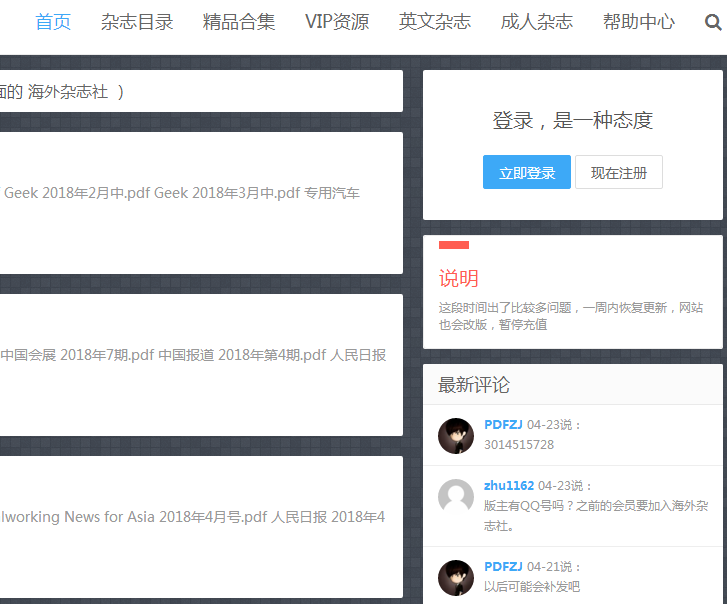Click zhu1162's default gray avatar
This screenshot has width=727, height=604.
(x=456, y=496)
